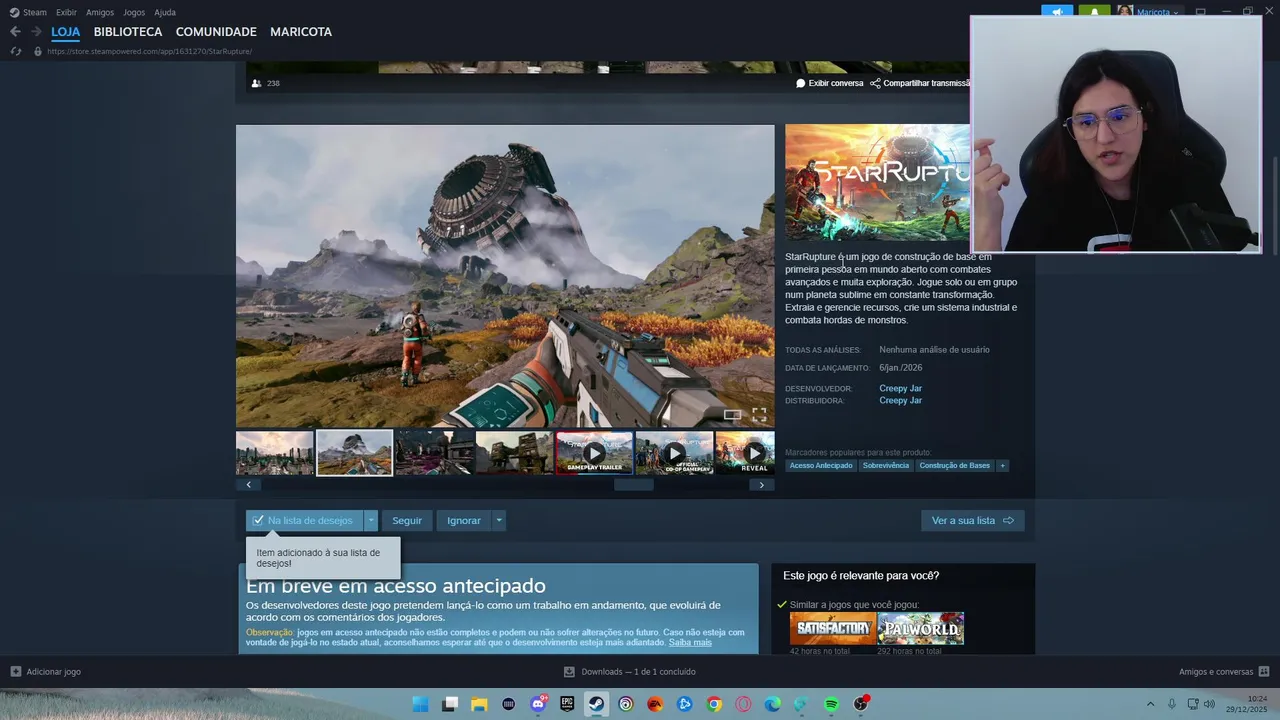This screenshot has height=720, width=1280.
Task: Go forward with the right arrow navigation button
Action: pos(36,32)
